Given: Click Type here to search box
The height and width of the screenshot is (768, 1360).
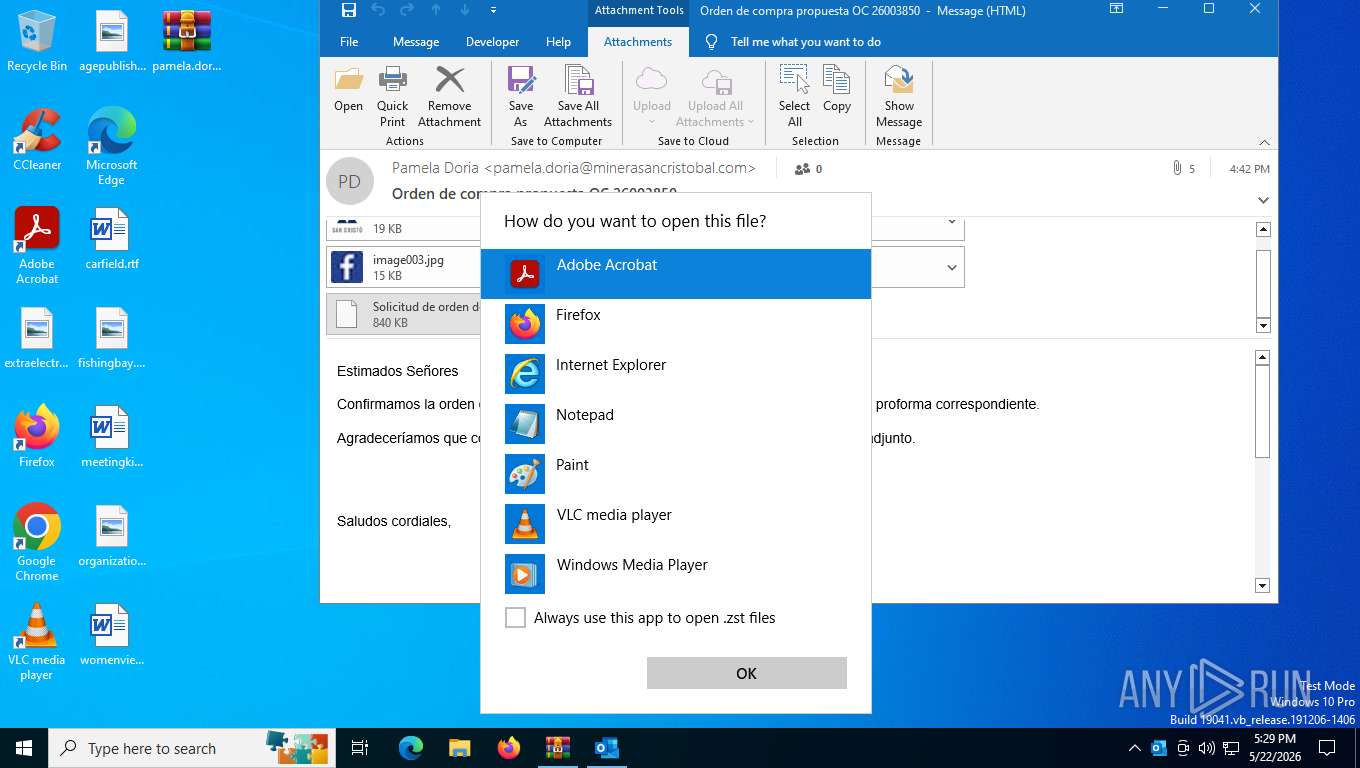Looking at the screenshot, I should tap(190, 748).
